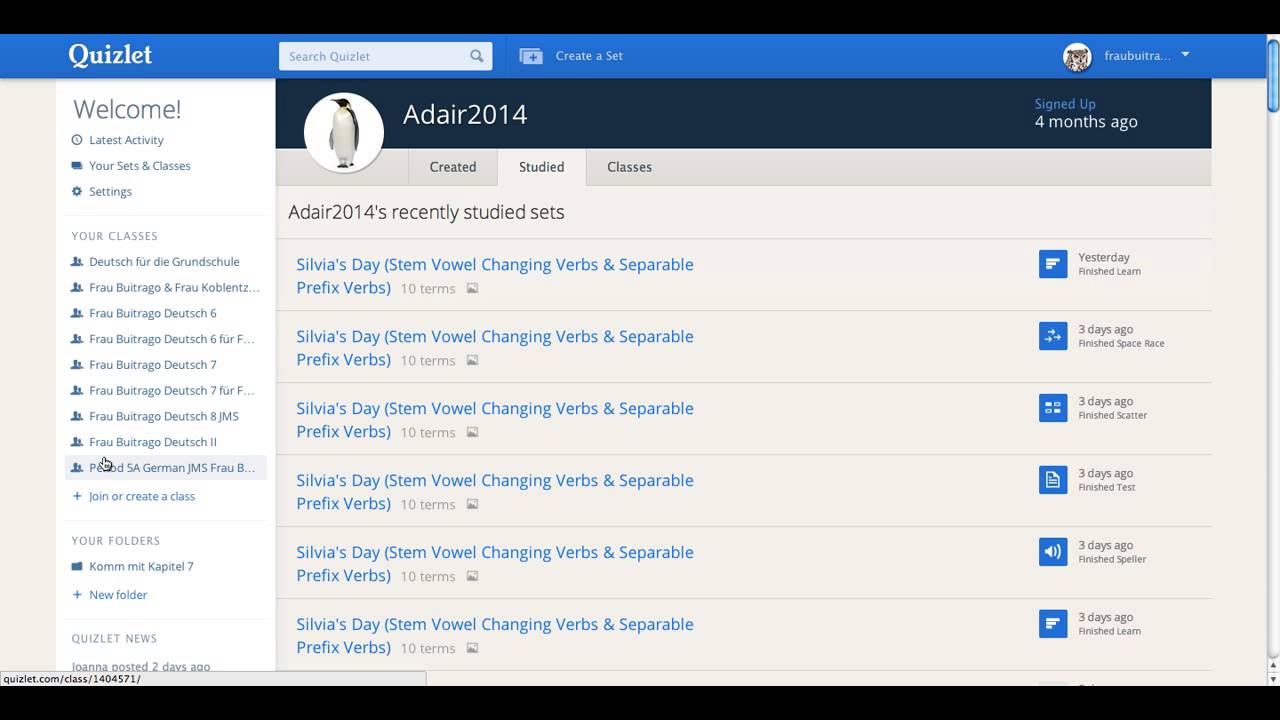Click Join or create a class
The width and height of the screenshot is (1280, 720).
pyautogui.click(x=141, y=496)
